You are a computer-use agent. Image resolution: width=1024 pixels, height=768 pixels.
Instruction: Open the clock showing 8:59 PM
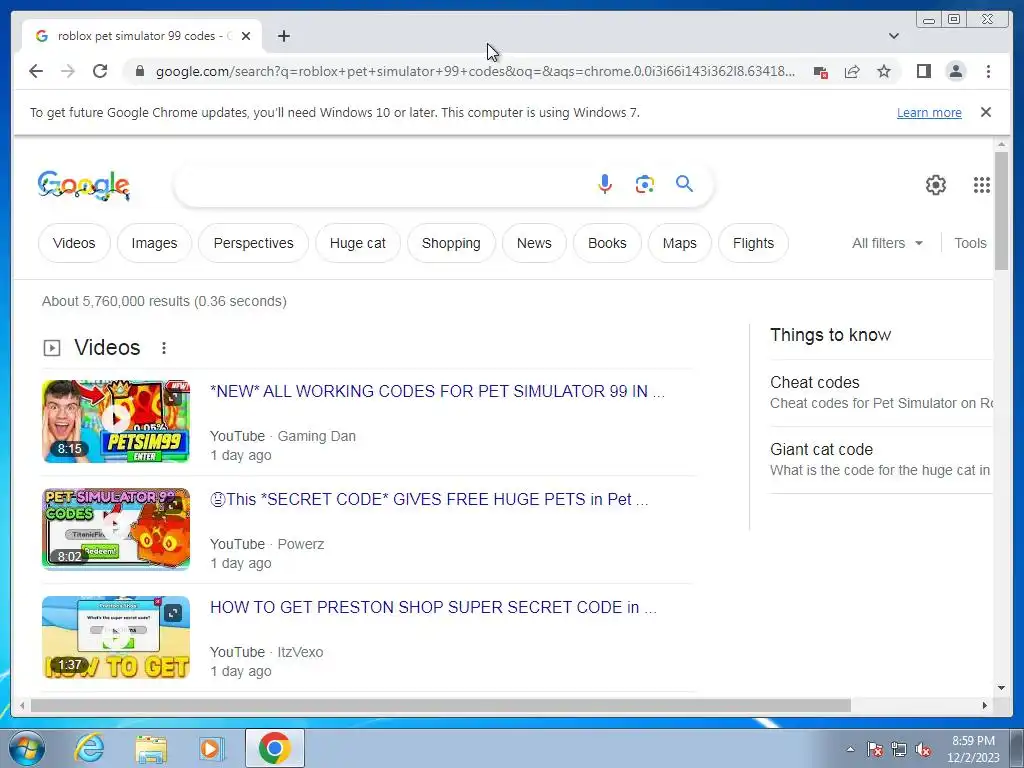973,749
